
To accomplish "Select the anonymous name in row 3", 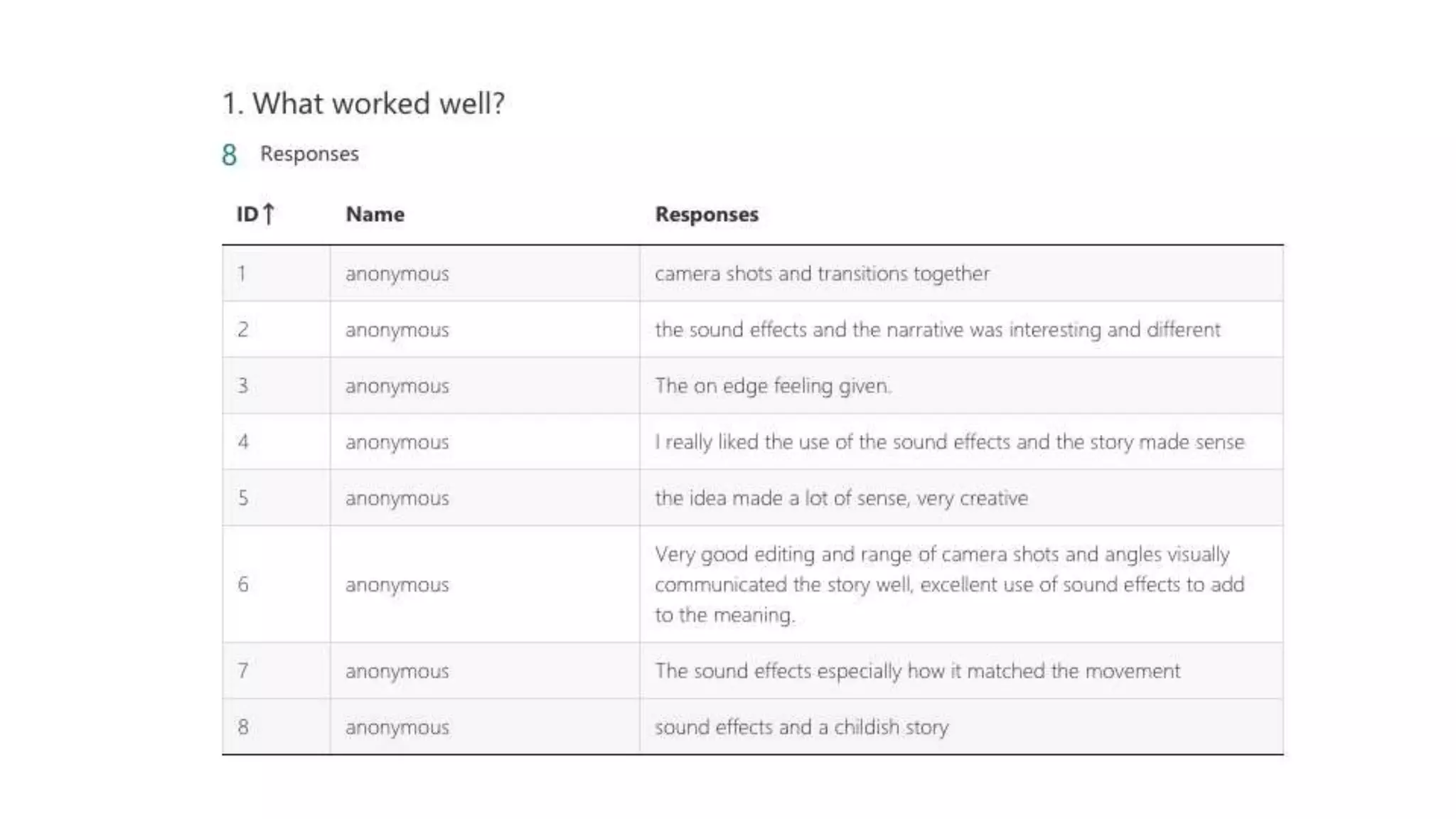I will pos(397,386).
